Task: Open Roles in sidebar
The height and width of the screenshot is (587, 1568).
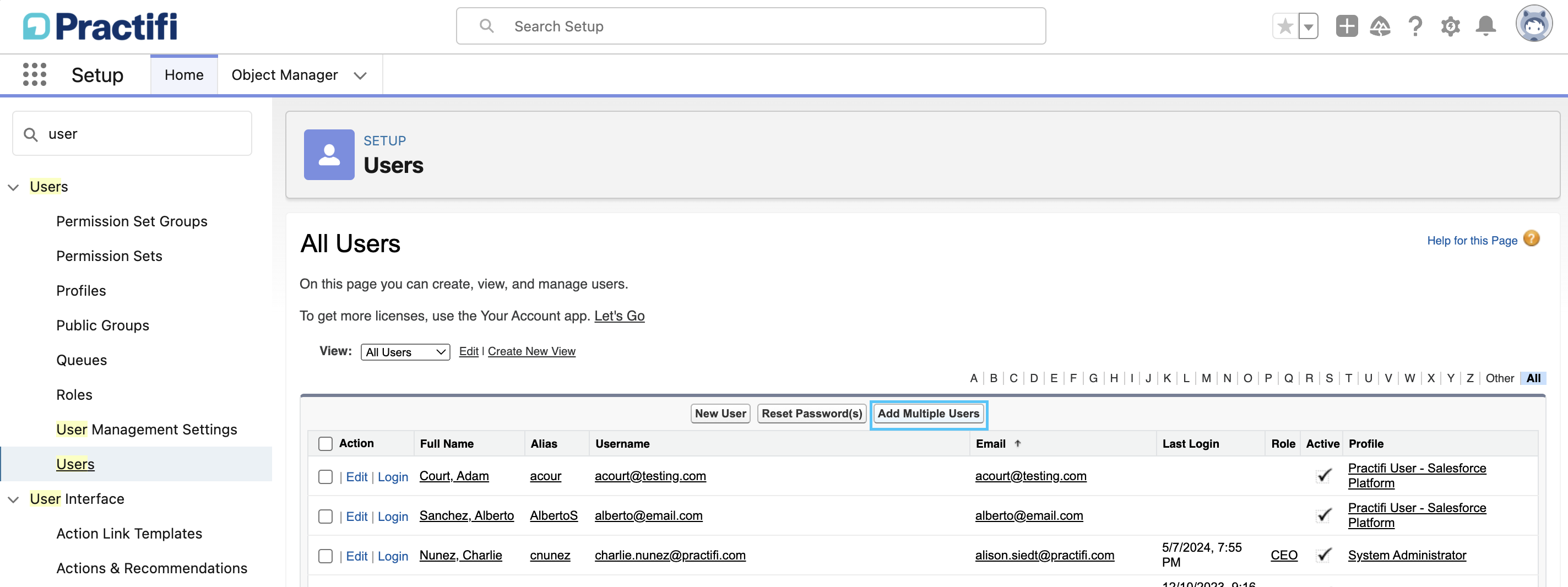Action: [74, 395]
